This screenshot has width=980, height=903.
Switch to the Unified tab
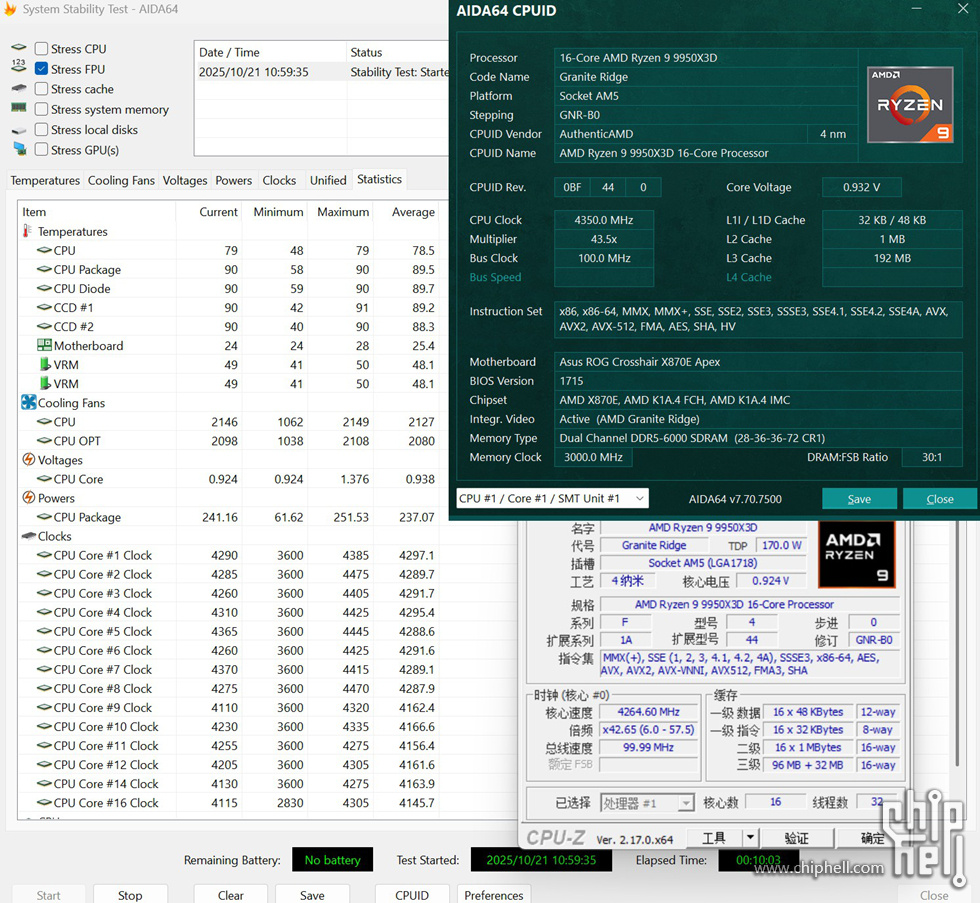pos(328,181)
